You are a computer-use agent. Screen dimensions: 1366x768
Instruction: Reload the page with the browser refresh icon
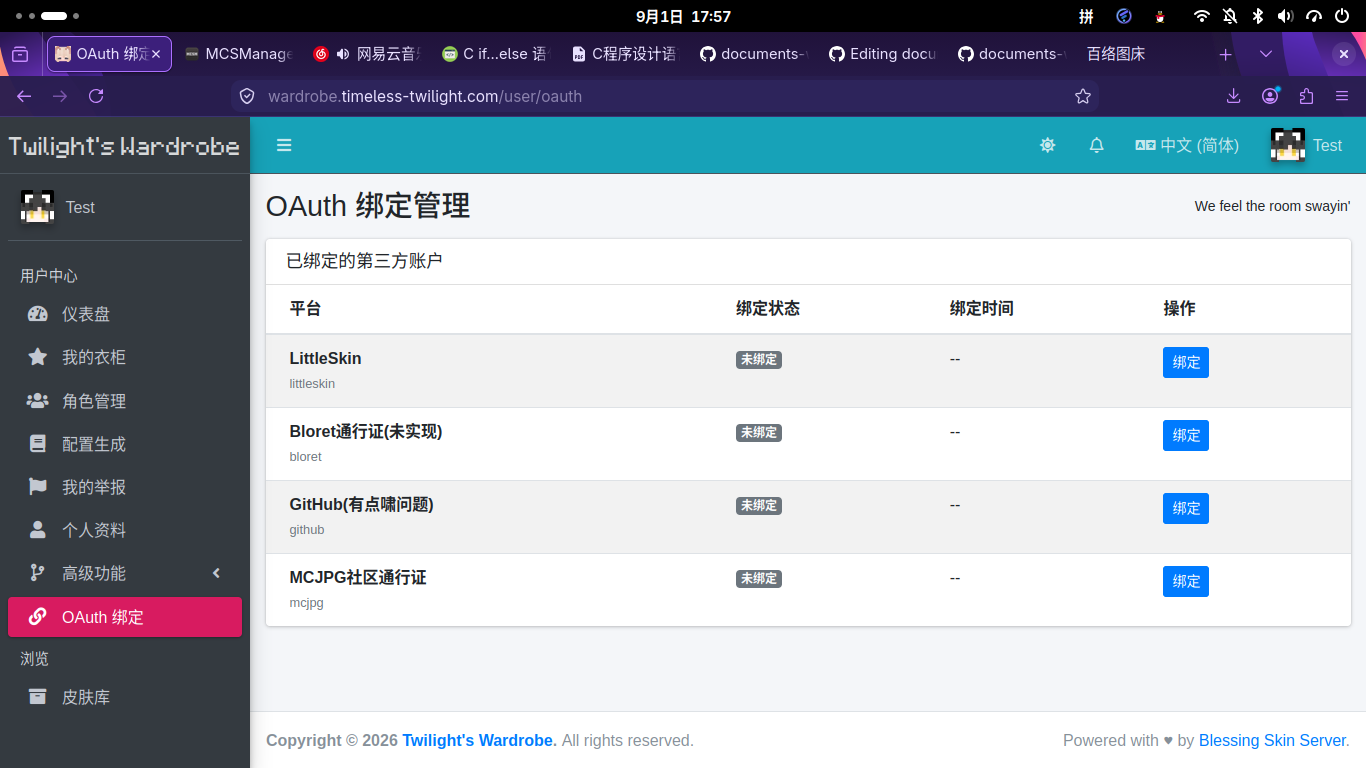(96, 96)
